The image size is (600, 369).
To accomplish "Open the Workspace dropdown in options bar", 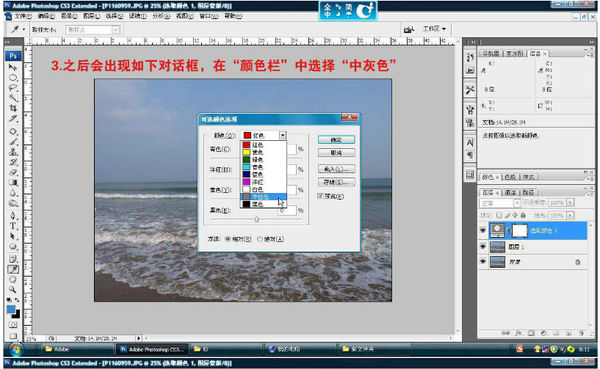I will 434,29.
